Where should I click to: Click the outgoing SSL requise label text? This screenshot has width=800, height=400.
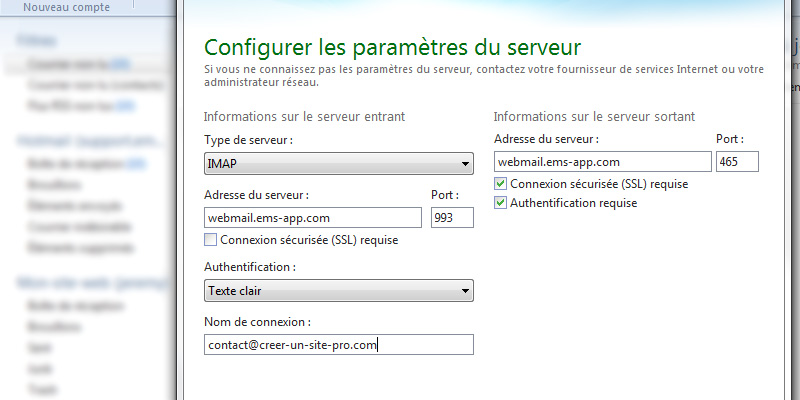[599, 184]
